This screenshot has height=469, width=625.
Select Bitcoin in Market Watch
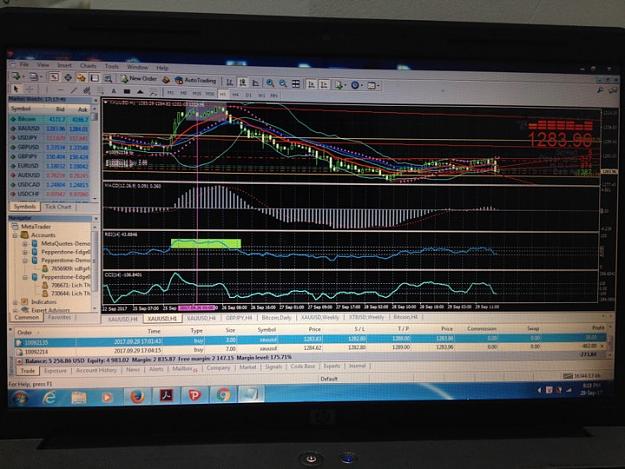(x=50, y=119)
